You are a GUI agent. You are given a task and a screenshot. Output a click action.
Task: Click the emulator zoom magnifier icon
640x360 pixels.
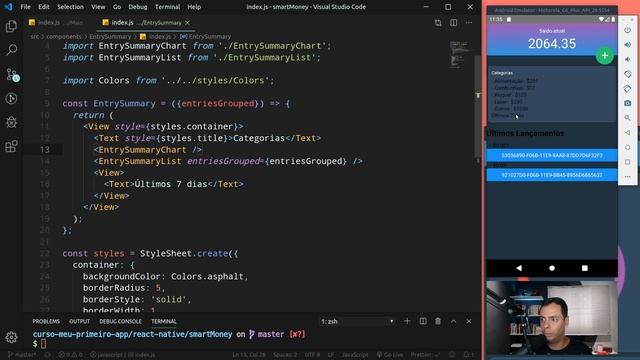[x=628, y=118]
